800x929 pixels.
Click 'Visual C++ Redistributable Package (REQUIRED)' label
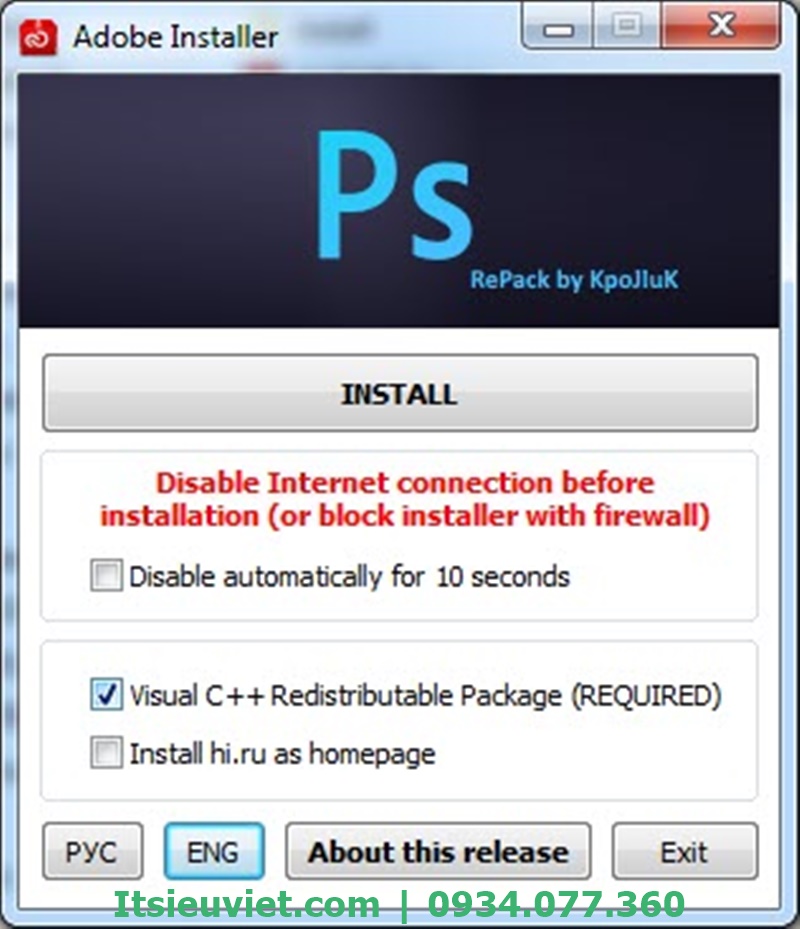pos(425,696)
